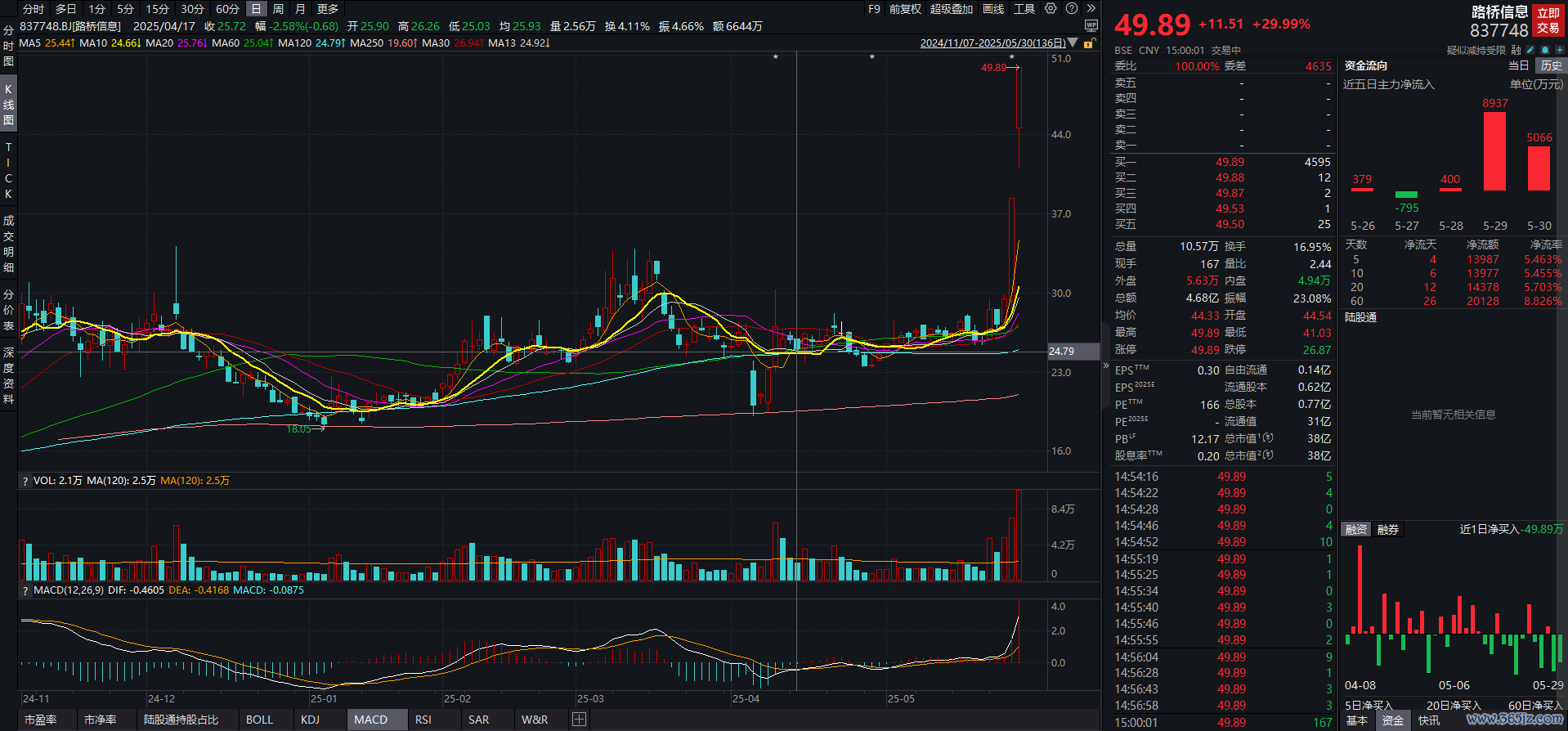Viewport: 1568px width, 731px height.
Task: Click the red 立即交易 button
Action: pyautogui.click(x=1548, y=20)
